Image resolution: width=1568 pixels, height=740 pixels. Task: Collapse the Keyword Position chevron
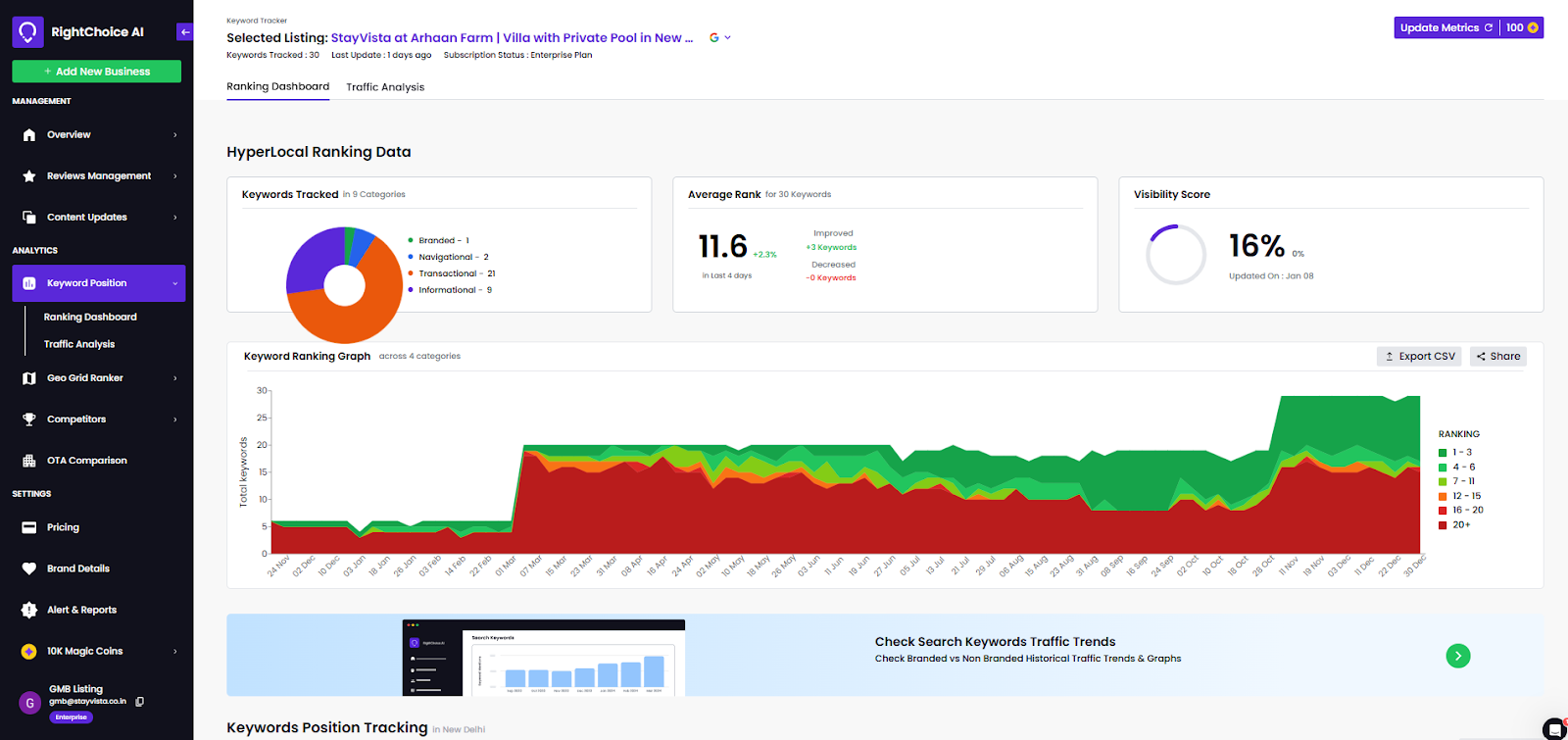(x=175, y=283)
